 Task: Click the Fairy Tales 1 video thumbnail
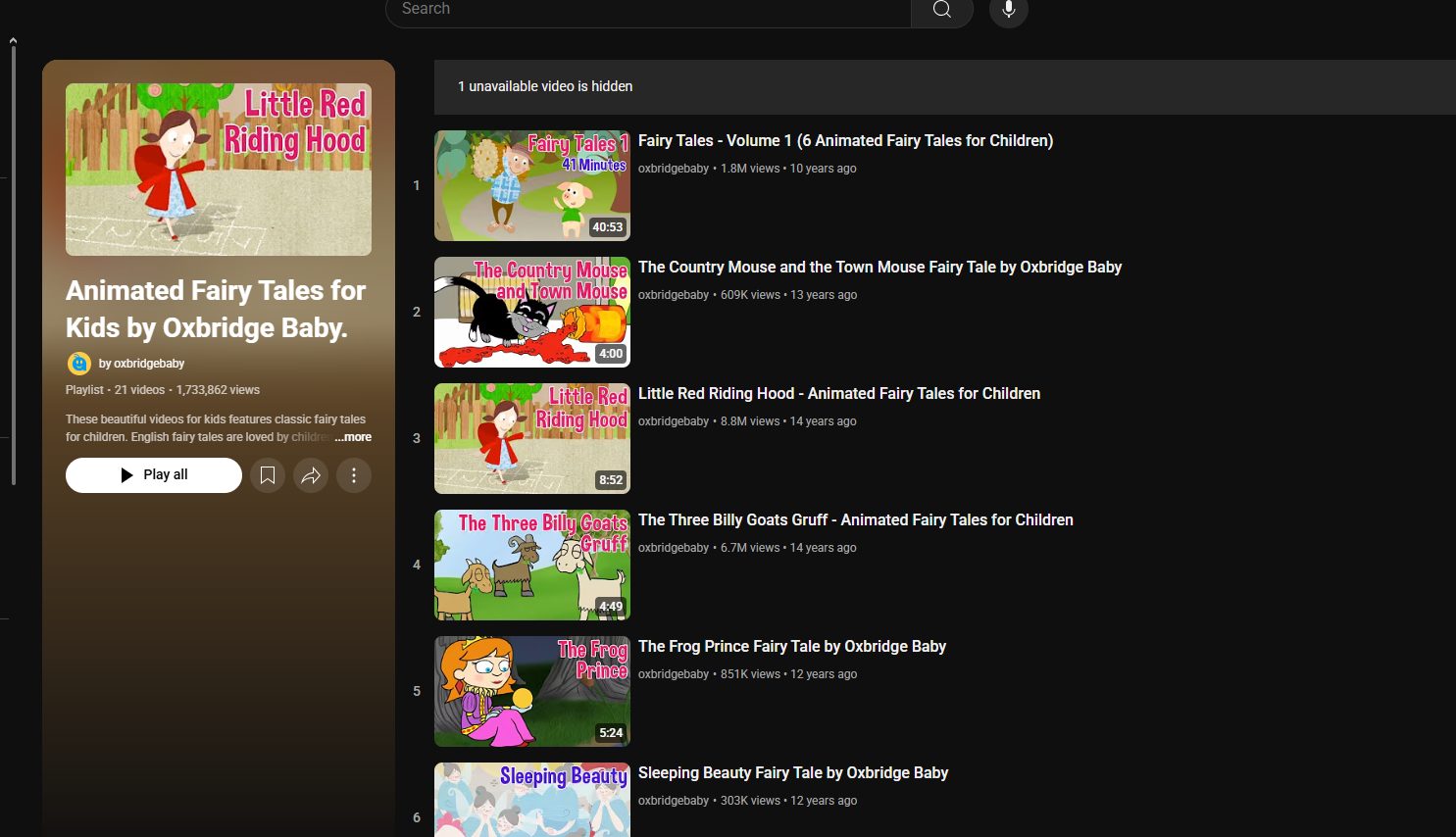[531, 185]
